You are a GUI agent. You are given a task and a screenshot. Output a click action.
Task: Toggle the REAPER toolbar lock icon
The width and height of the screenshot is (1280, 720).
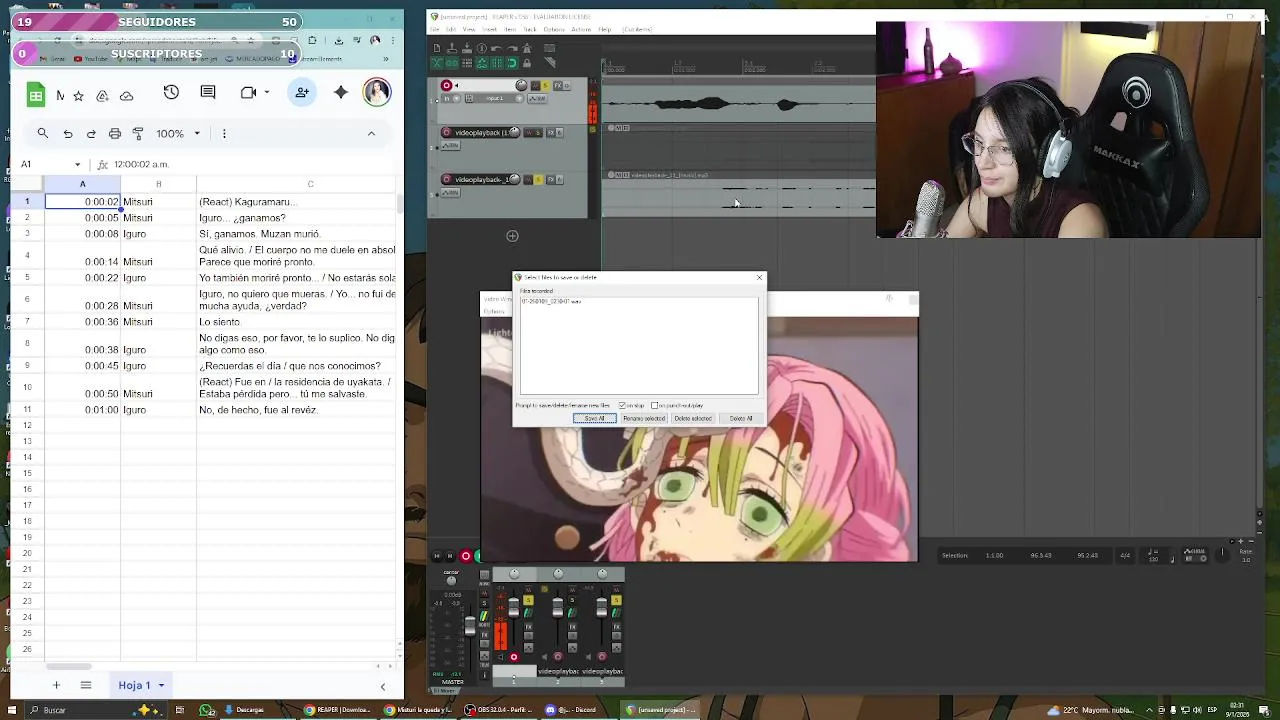click(x=527, y=63)
